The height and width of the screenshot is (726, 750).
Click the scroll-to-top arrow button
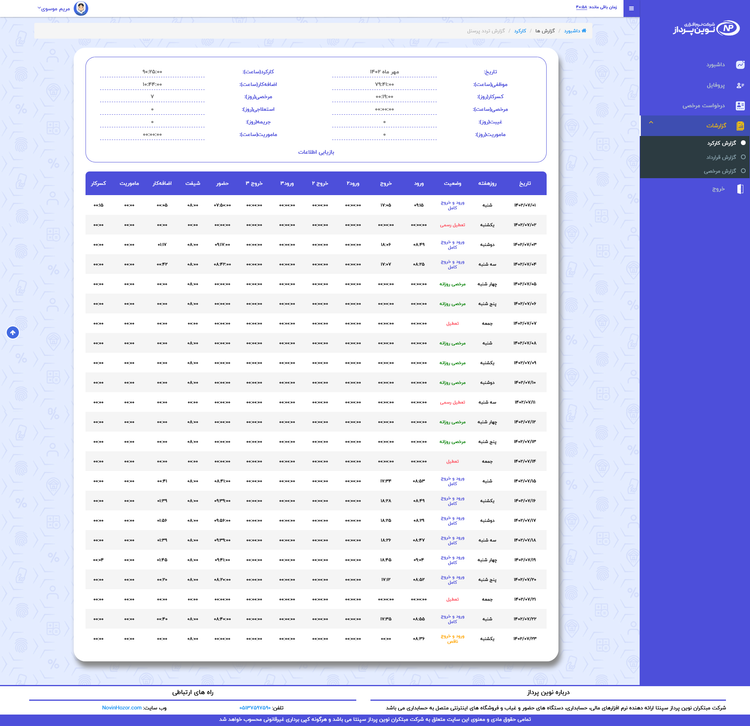[x=13, y=332]
